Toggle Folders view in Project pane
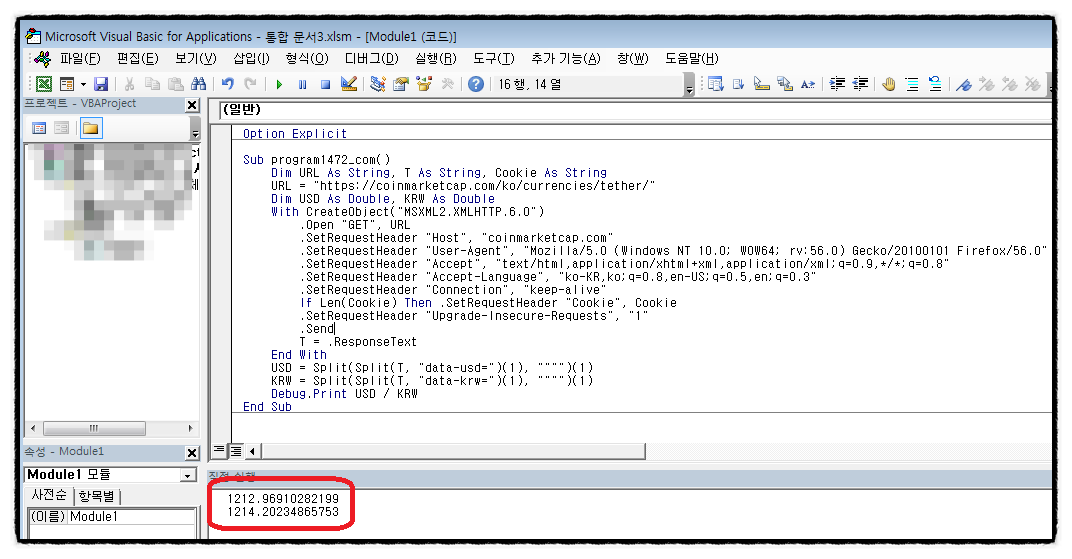Image resolution: width=1072 pixels, height=559 pixels. (90, 128)
